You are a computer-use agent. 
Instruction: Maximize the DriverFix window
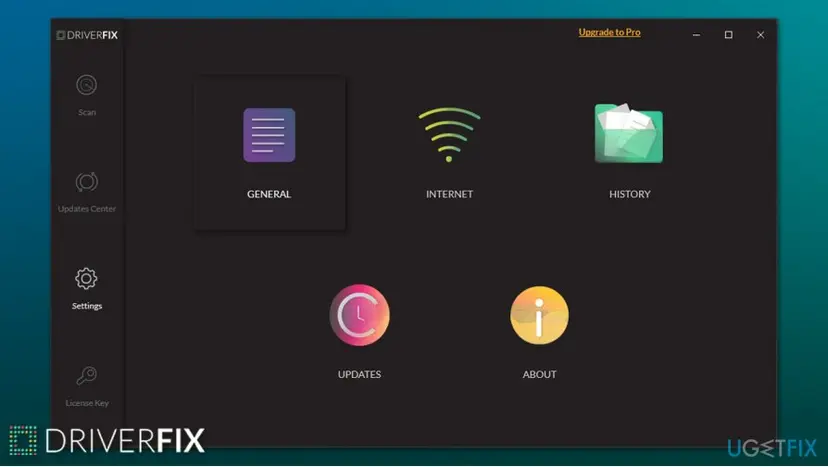coord(728,35)
